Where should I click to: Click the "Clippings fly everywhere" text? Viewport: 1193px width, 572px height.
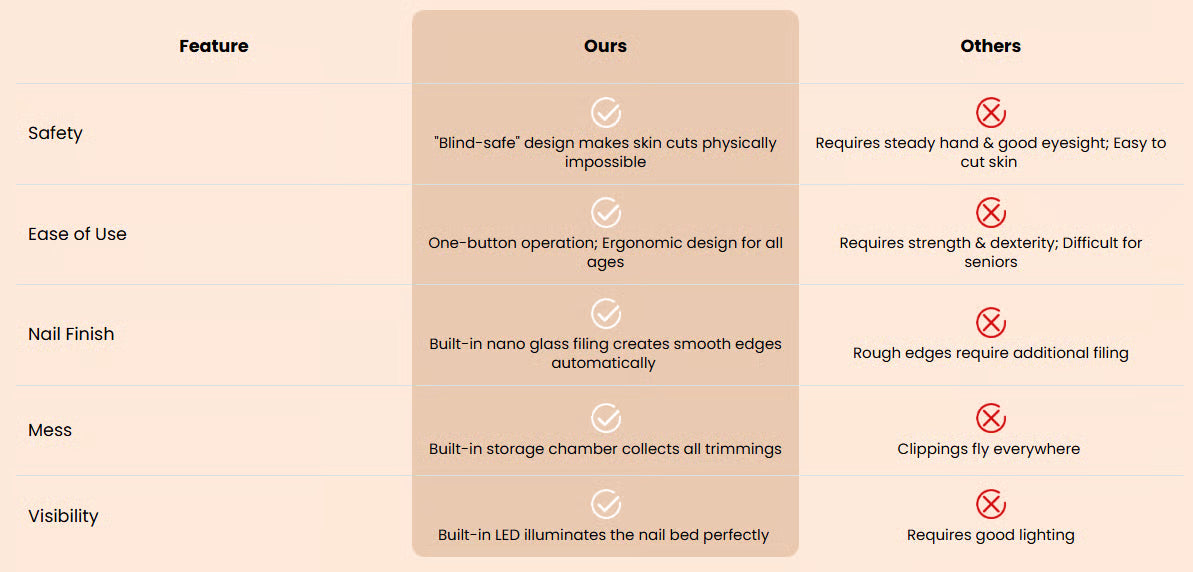click(988, 449)
